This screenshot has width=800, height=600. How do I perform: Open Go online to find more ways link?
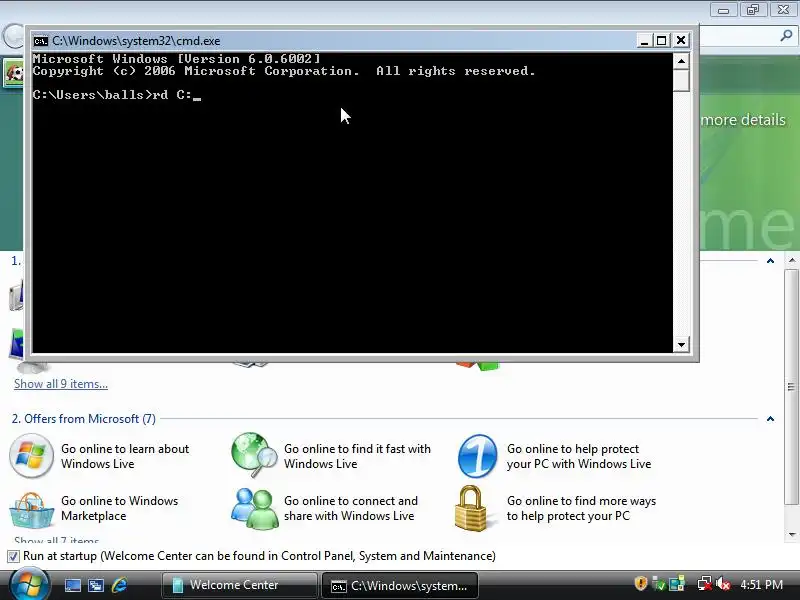coord(581,508)
